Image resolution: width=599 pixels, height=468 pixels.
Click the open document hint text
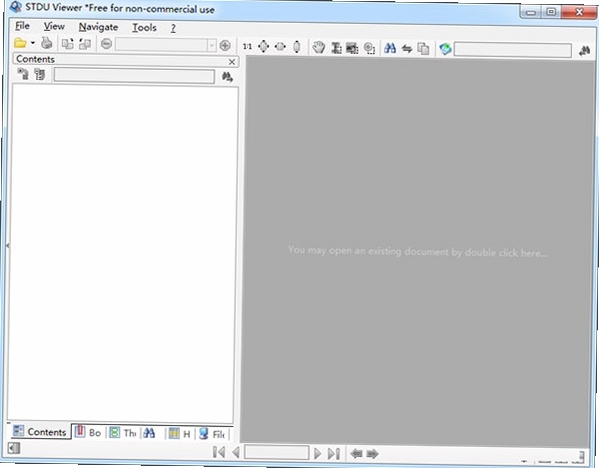click(418, 251)
